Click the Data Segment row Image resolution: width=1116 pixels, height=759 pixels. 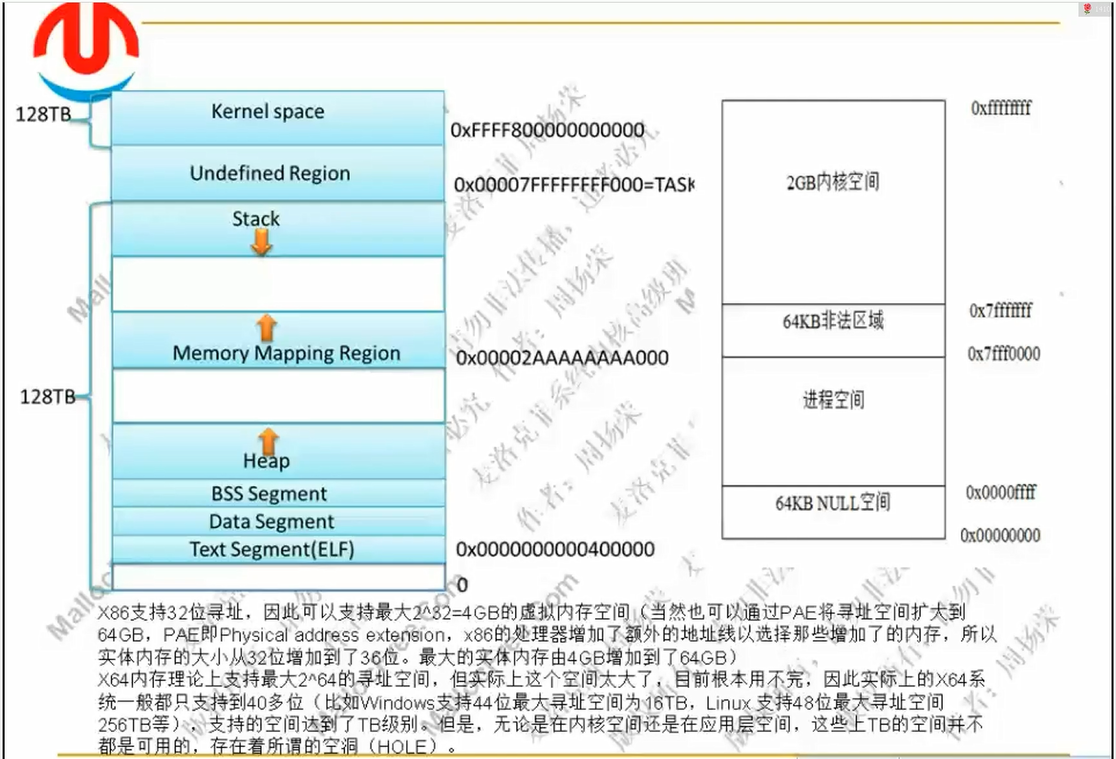(x=278, y=521)
